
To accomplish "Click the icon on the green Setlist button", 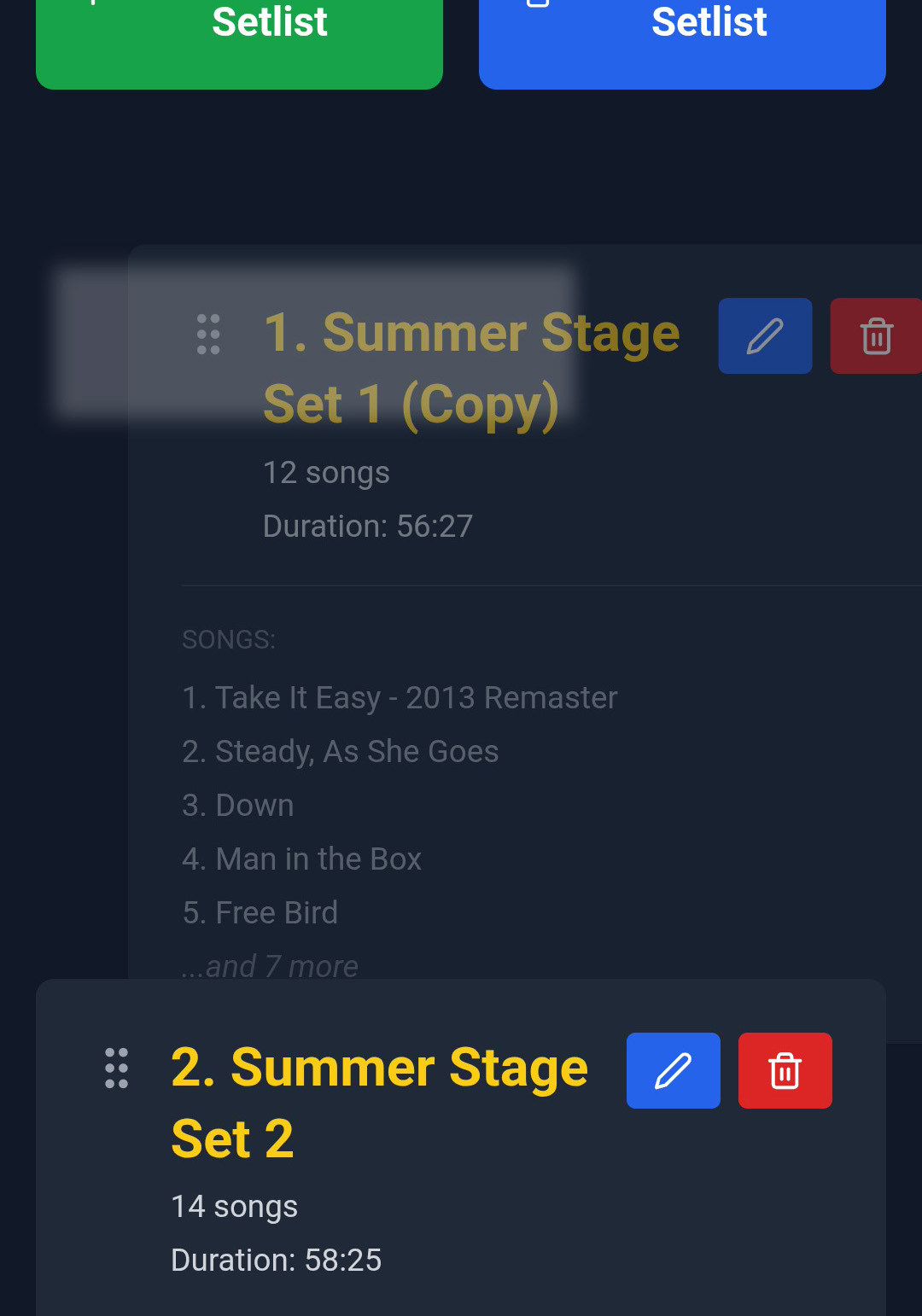I will point(94,4).
